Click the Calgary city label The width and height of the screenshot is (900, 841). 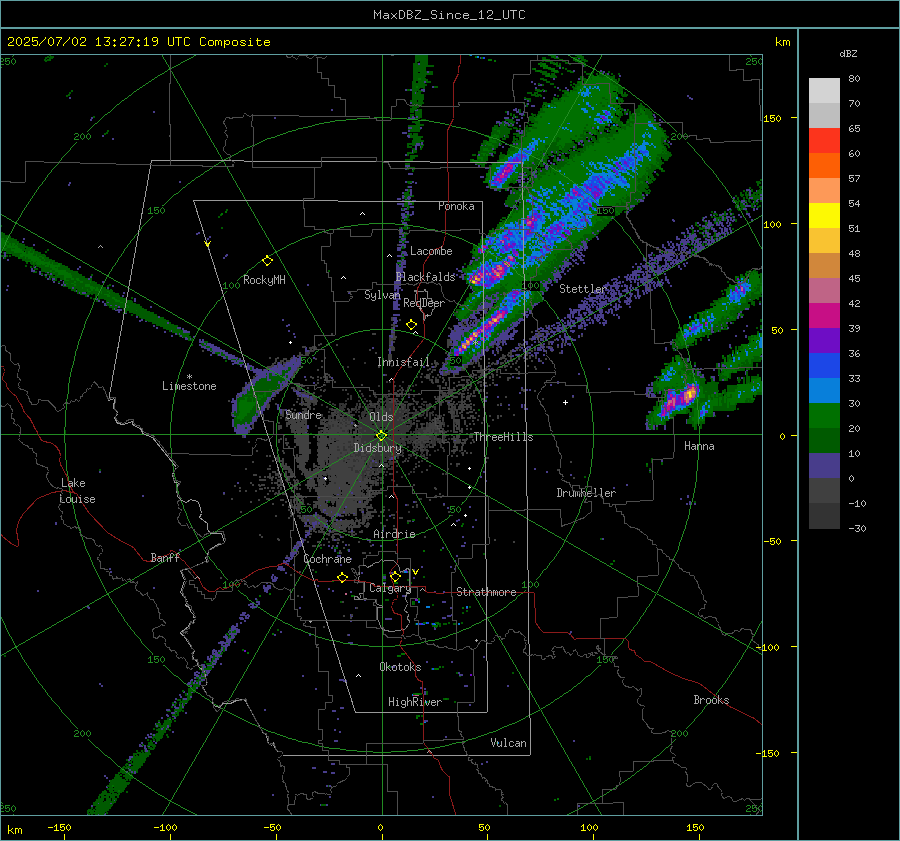390,588
